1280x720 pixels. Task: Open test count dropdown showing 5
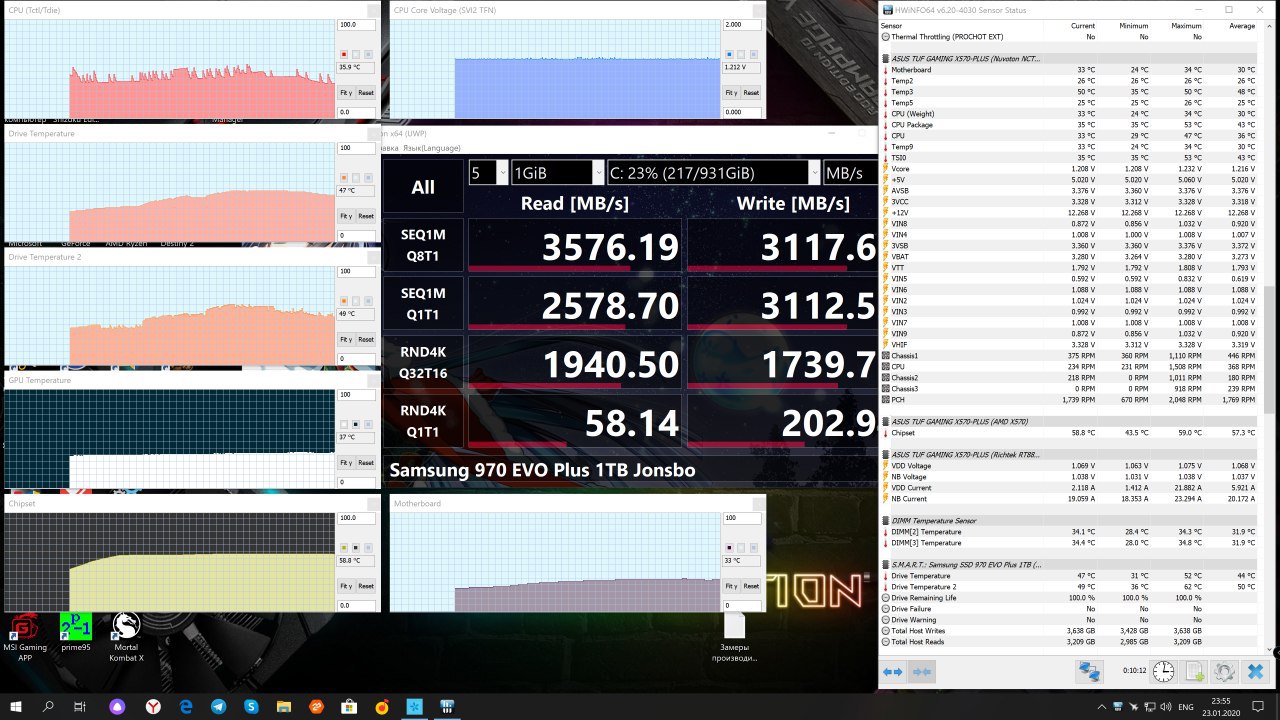click(x=488, y=173)
